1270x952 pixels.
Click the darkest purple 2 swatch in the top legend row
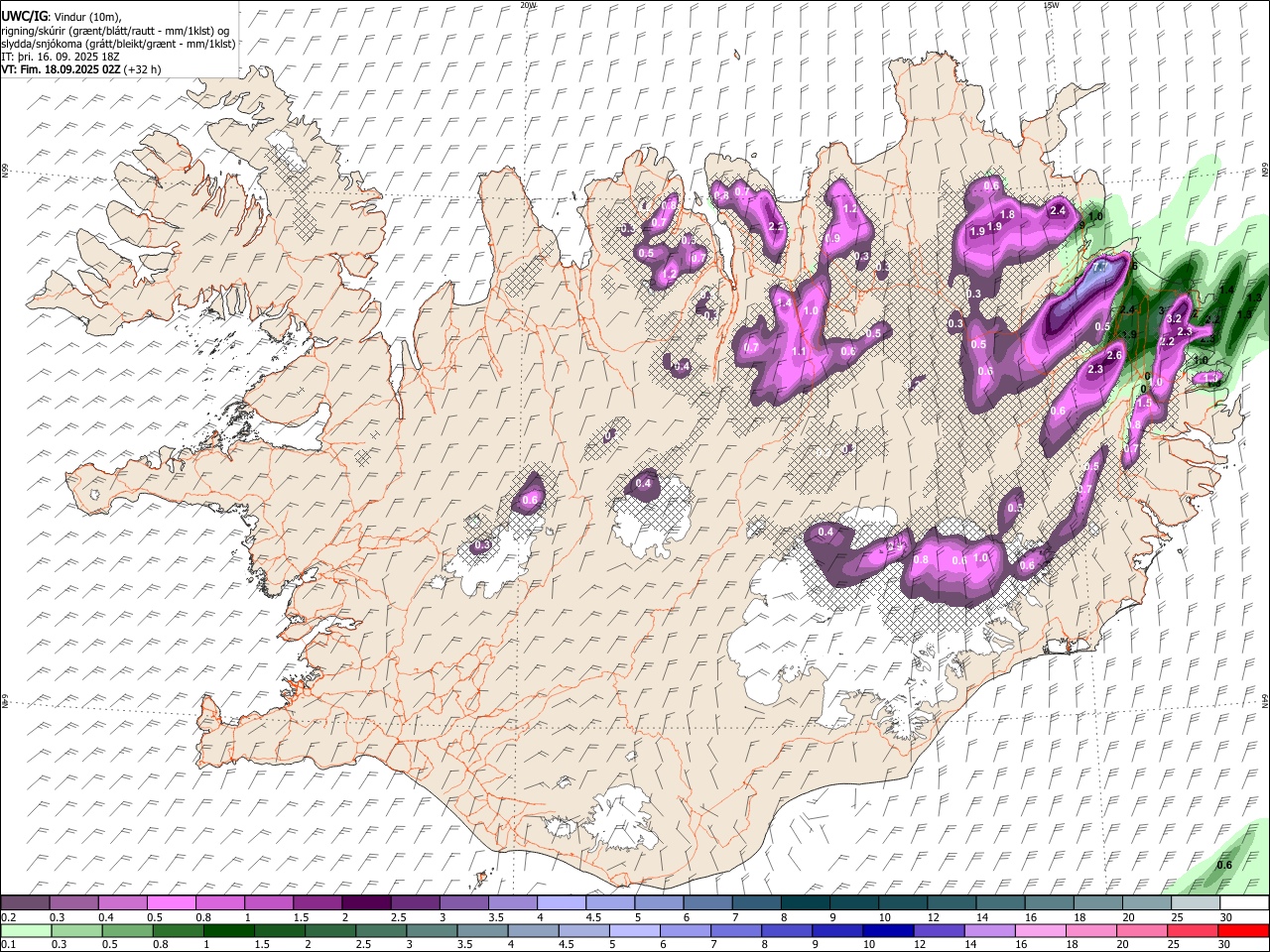tap(366, 903)
